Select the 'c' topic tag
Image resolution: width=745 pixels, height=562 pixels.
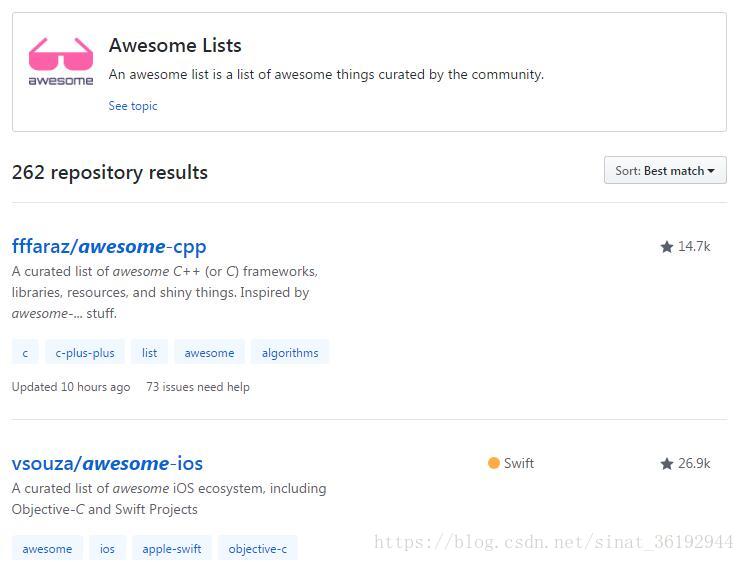(x=25, y=353)
